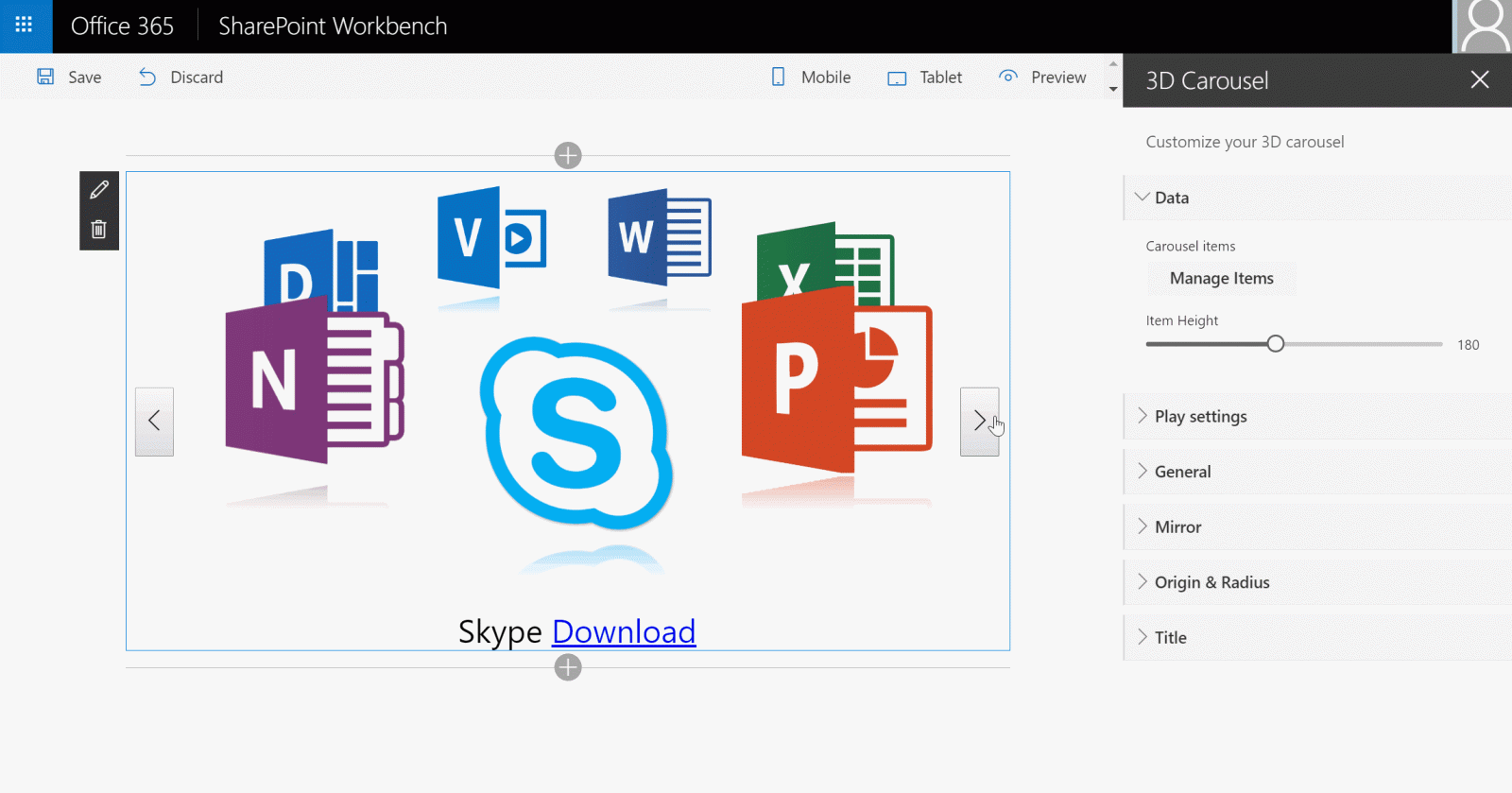Open the Skype Download link
The image size is (1512, 793).
pyautogui.click(x=624, y=631)
